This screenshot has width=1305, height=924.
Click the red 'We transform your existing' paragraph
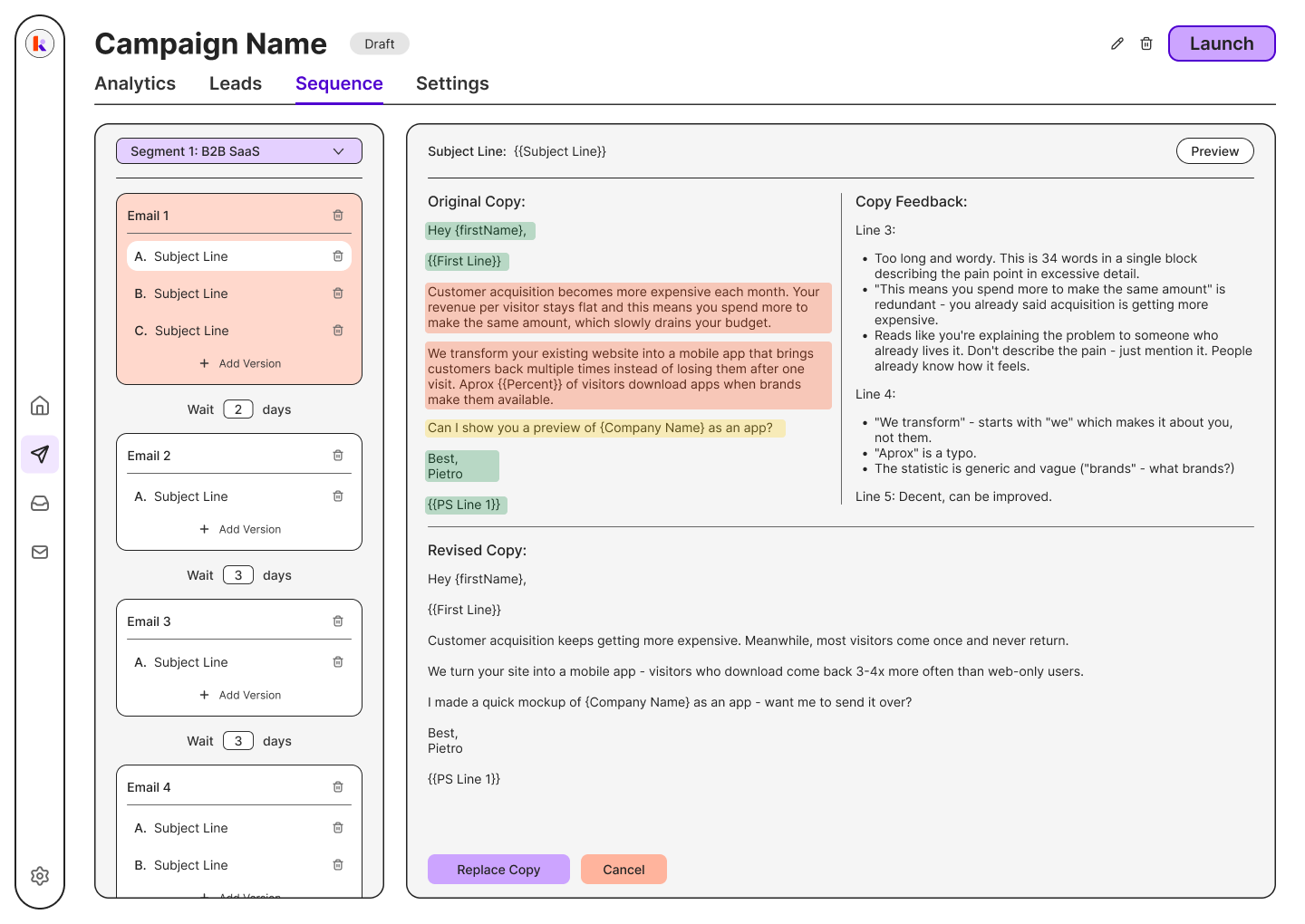[628, 376]
